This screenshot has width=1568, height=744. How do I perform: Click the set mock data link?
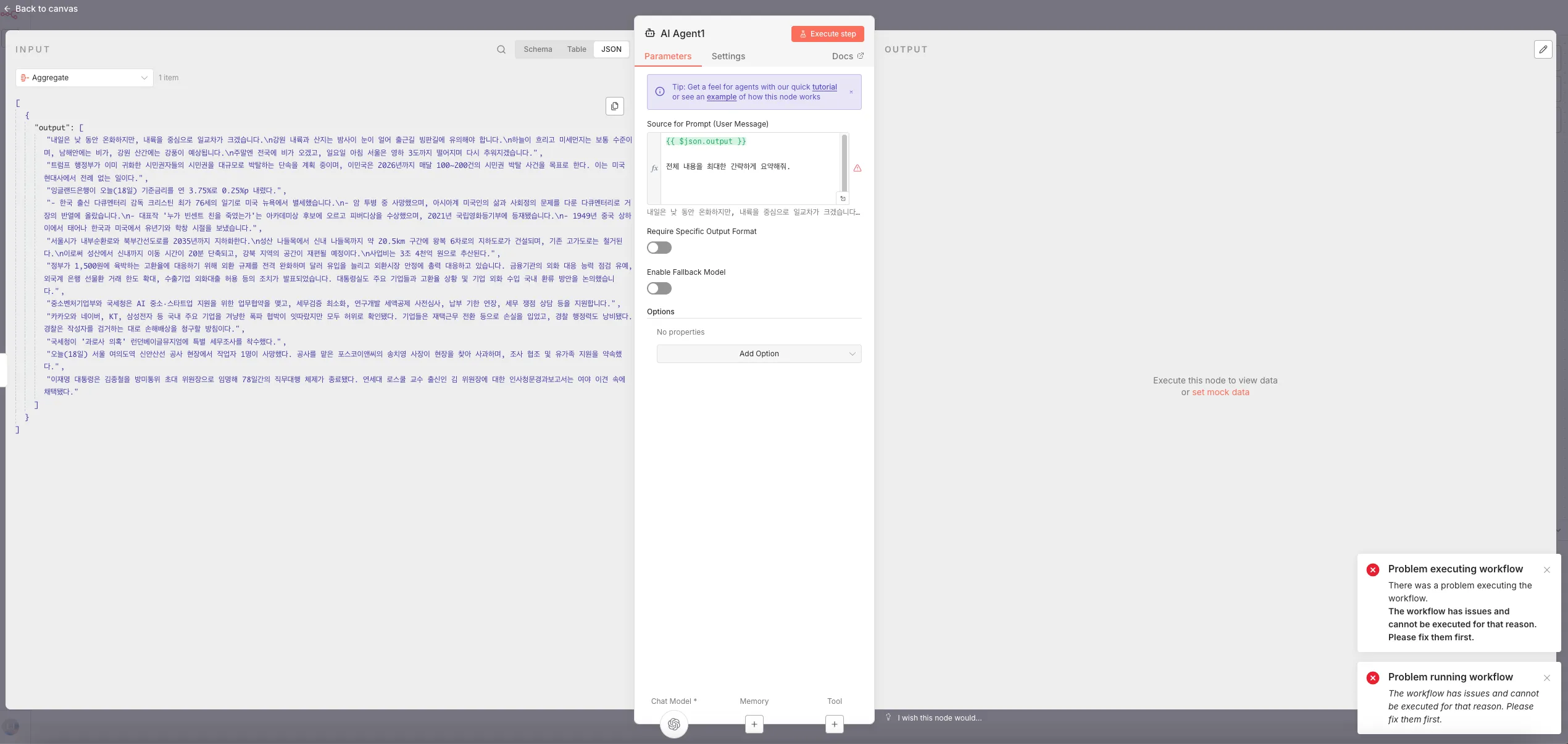click(1220, 392)
